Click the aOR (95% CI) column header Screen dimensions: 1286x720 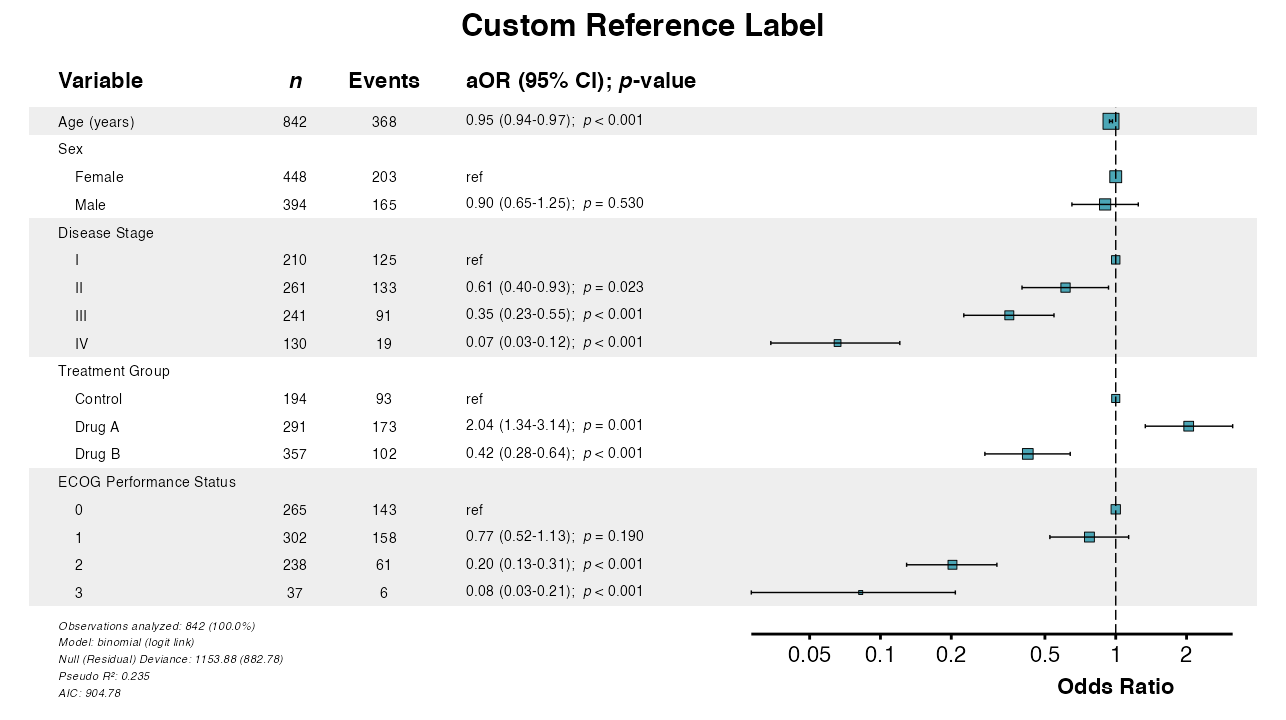point(580,81)
